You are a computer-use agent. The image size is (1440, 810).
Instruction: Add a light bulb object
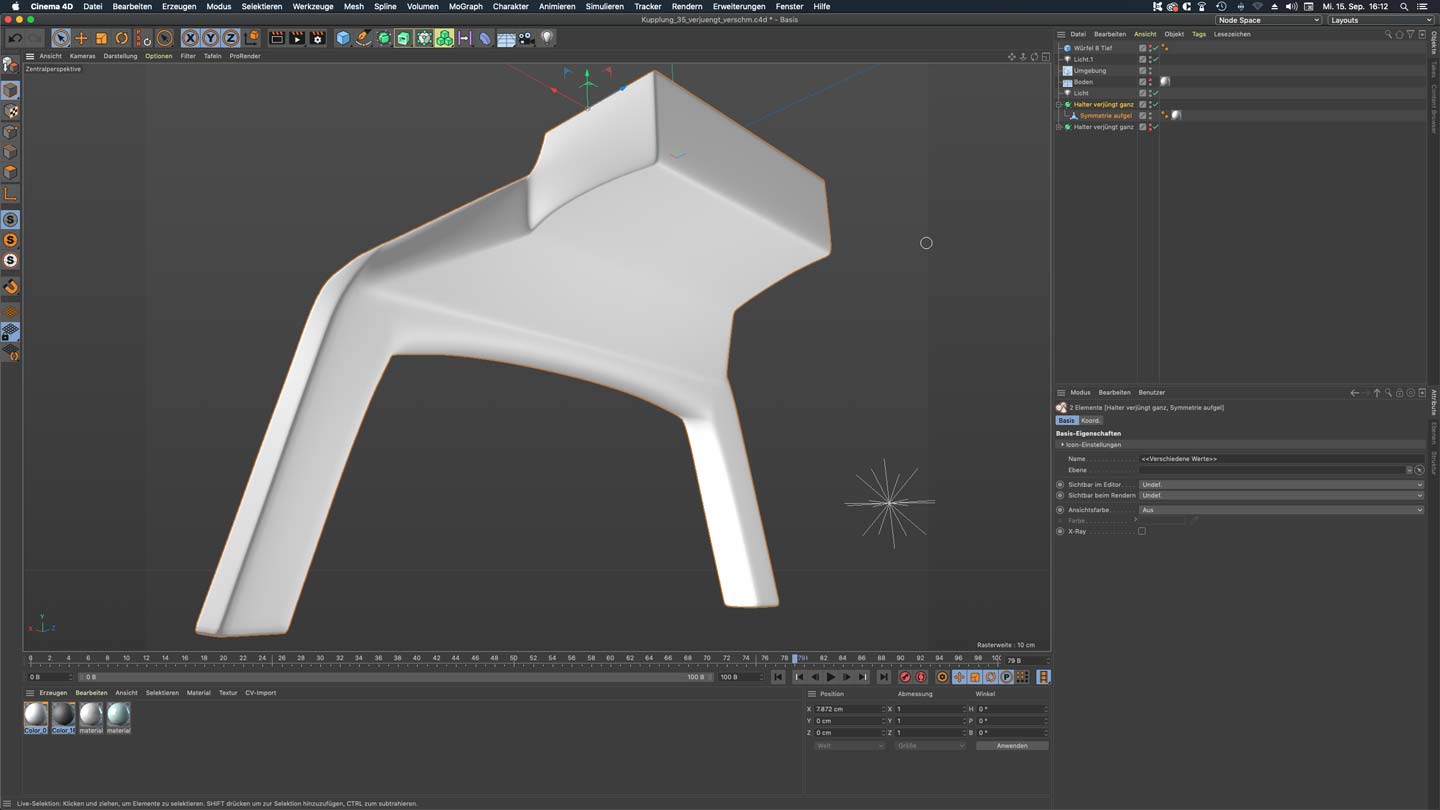point(547,38)
